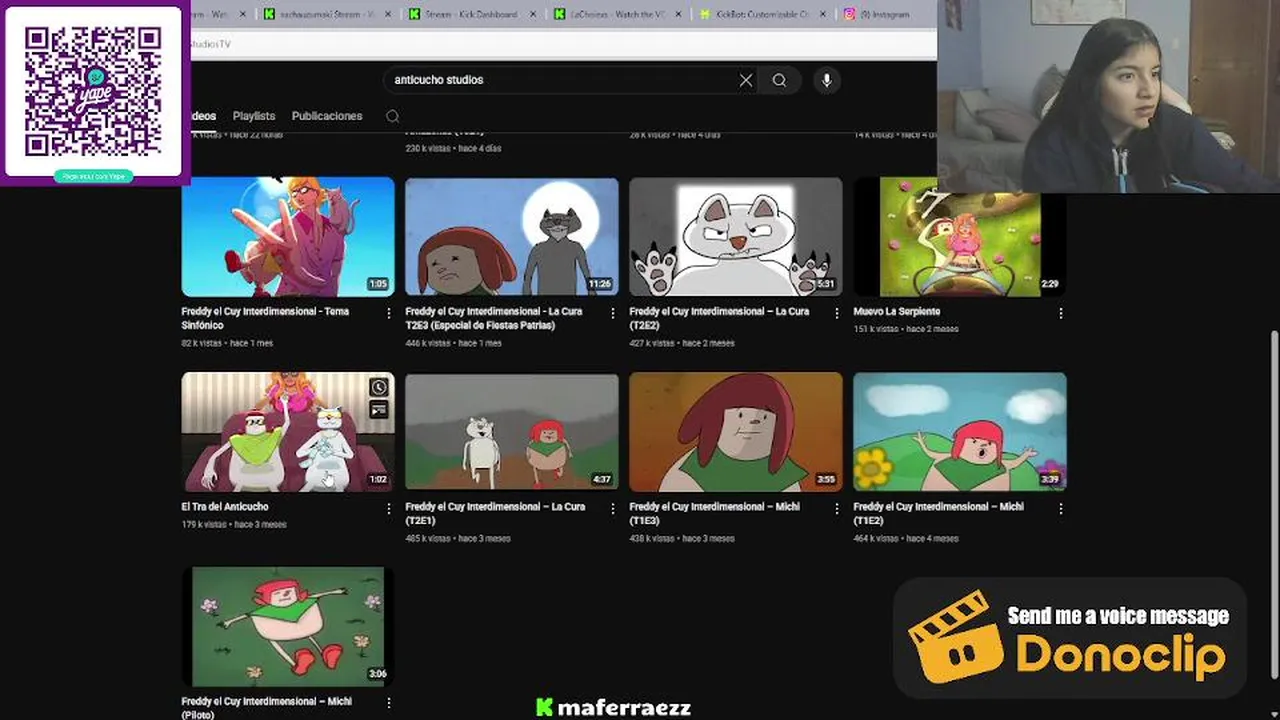This screenshot has height=720, width=1280.
Task: Clear the YouTube search box text
Action: click(746, 80)
